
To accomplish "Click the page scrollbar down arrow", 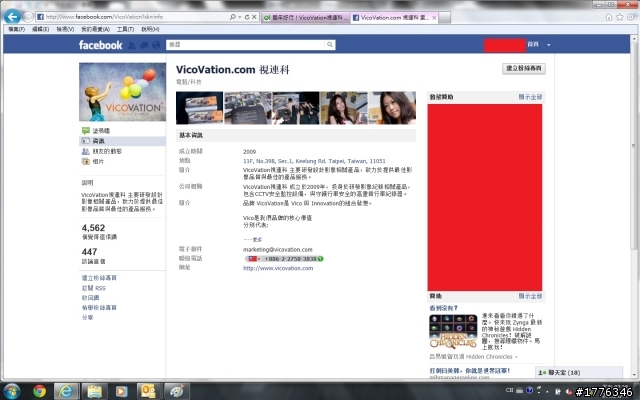I will tap(633, 374).
